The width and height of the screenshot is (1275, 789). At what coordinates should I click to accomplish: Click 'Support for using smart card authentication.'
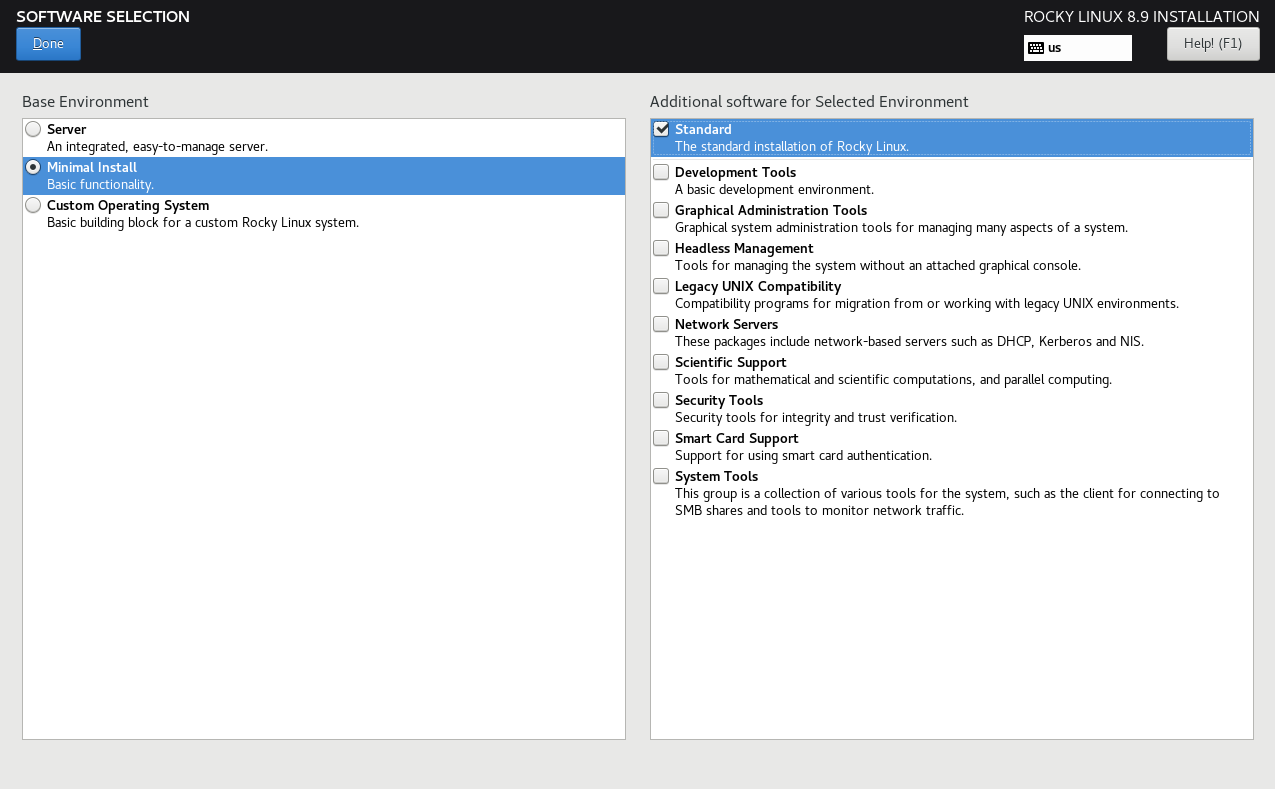(x=803, y=456)
